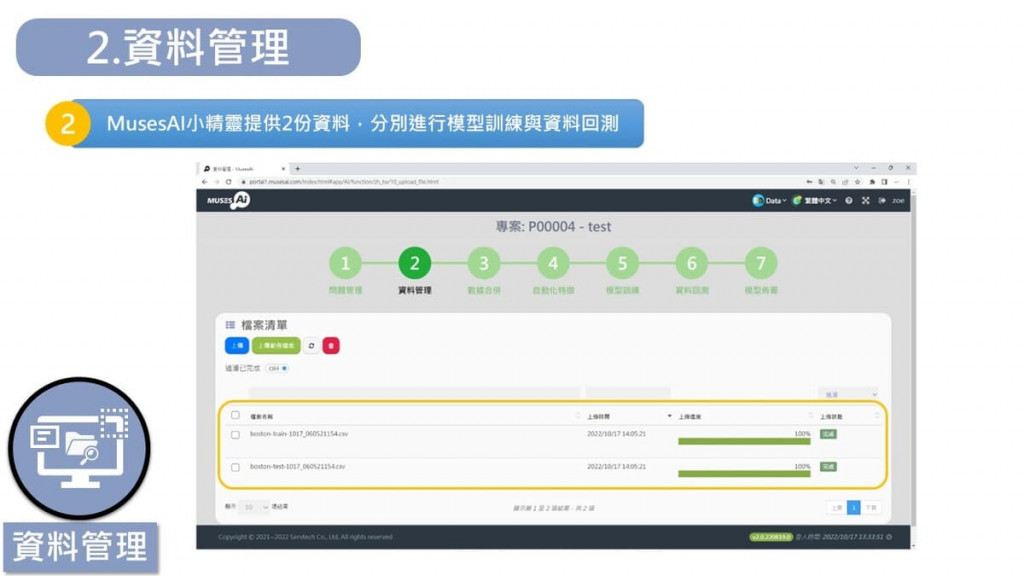Image resolution: width=1024 pixels, height=576 pixels.
Task: Open the page size 10 dropdown
Action: [254, 507]
